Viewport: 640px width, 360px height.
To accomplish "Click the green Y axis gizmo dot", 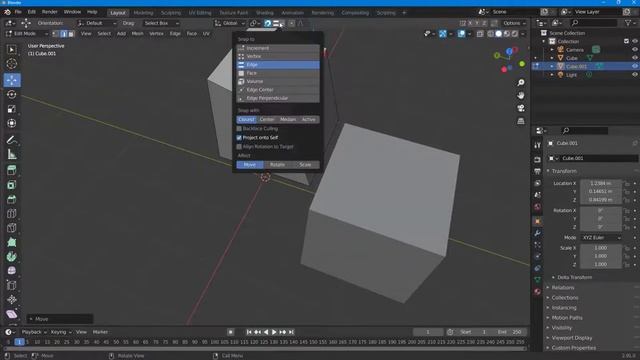I will pos(522,64).
